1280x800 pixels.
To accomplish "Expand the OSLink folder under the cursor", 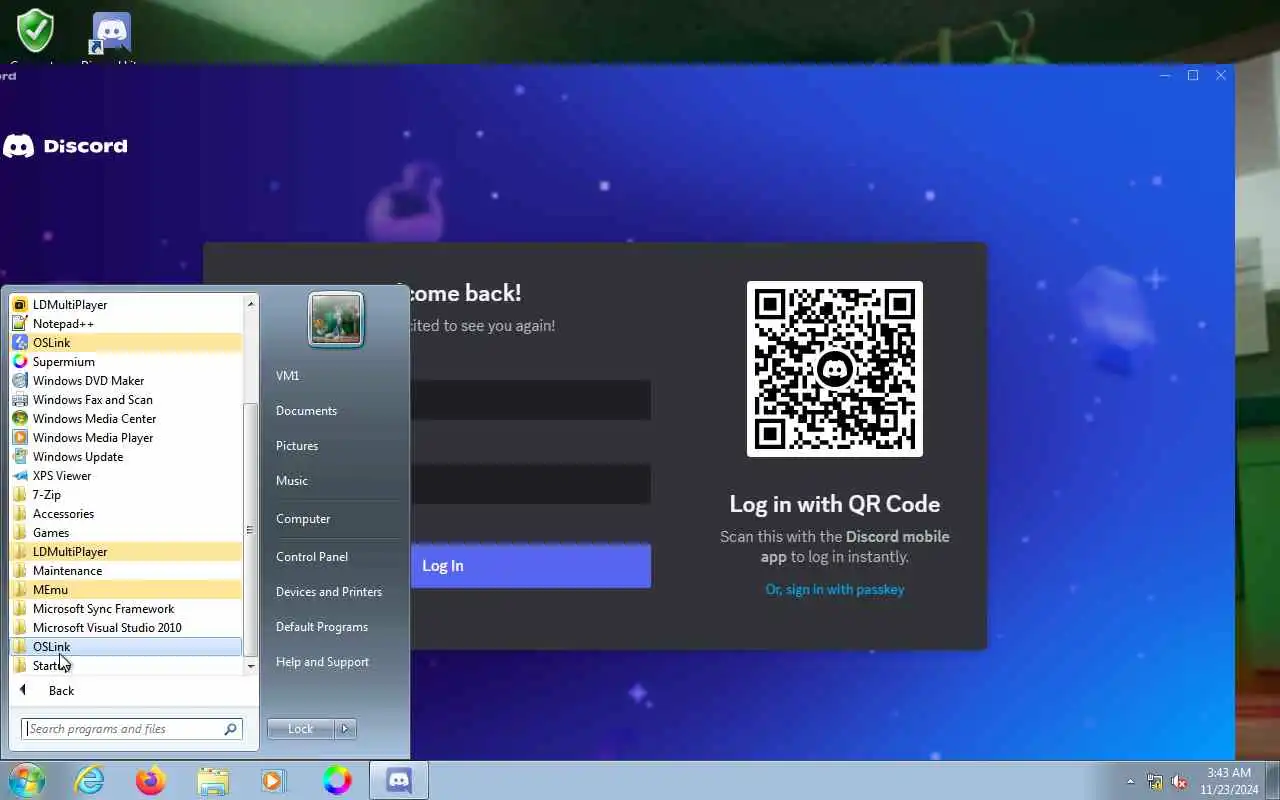I will click(126, 646).
